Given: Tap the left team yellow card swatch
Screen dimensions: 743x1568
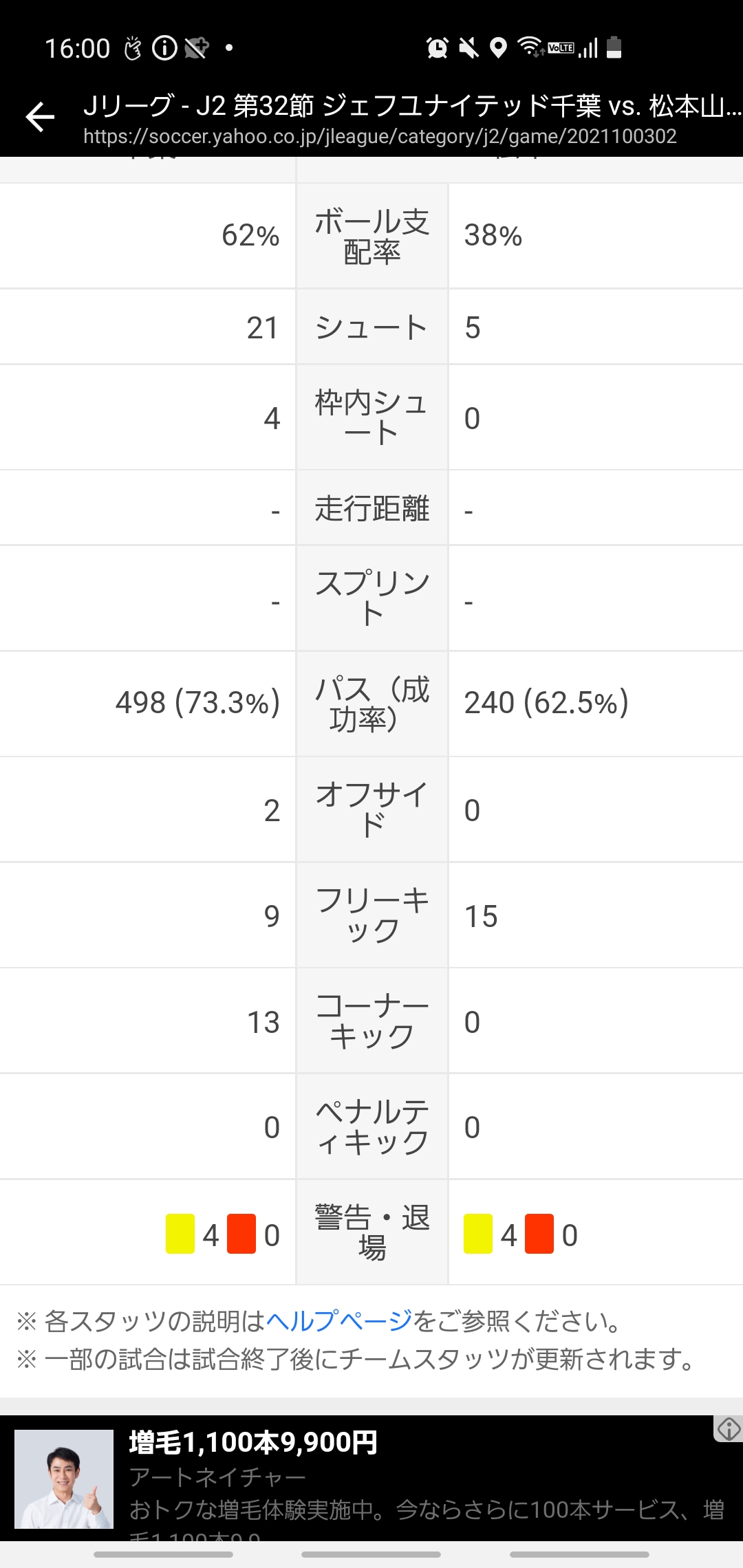Looking at the screenshot, I should click(x=180, y=1234).
